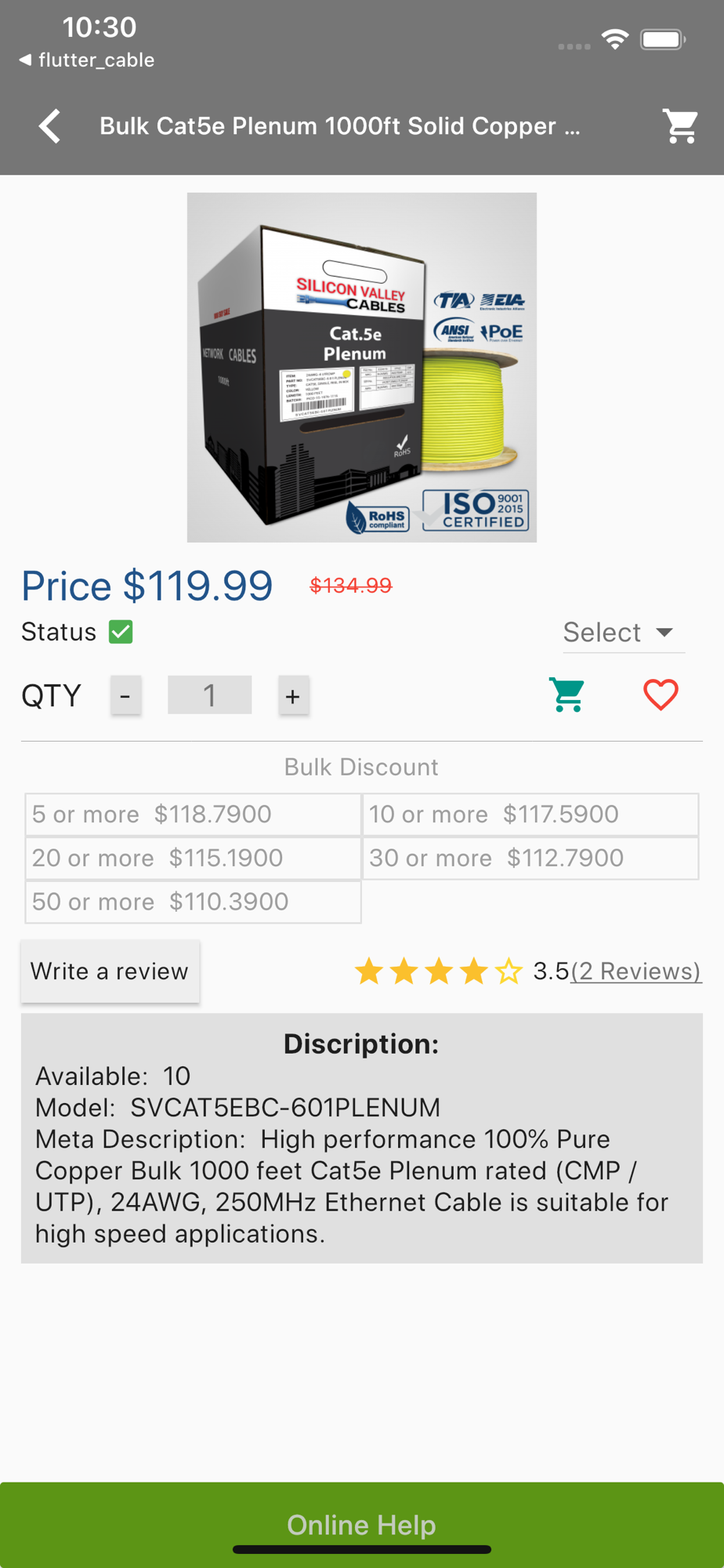
Task: Decrease quantity with minus button
Action: (x=125, y=695)
